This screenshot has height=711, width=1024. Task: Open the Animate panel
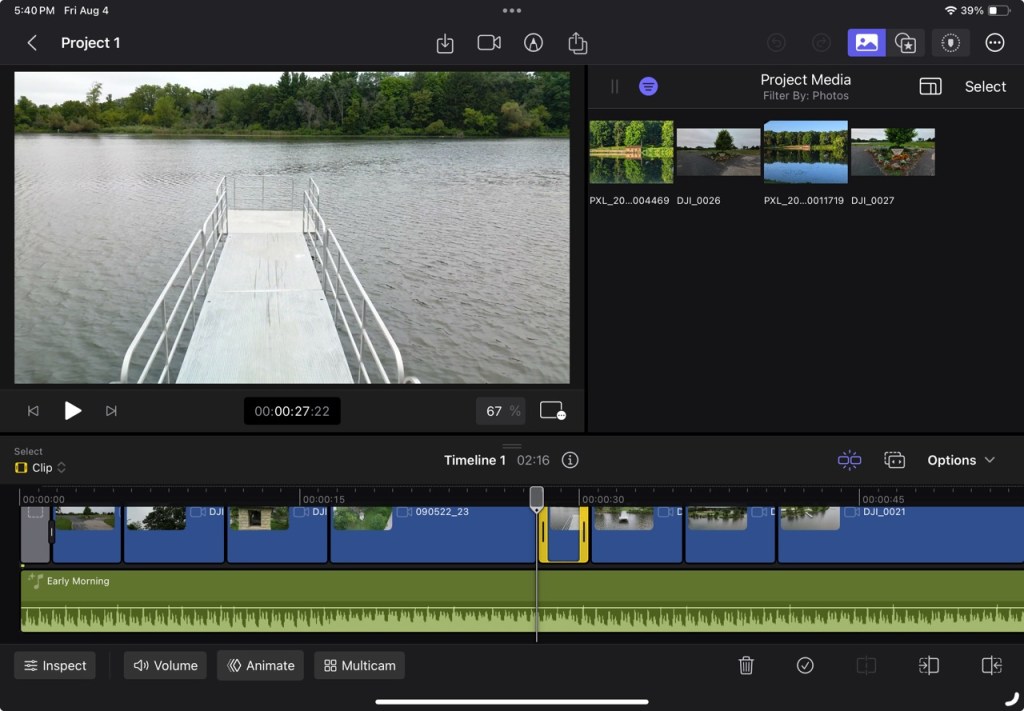(x=260, y=665)
